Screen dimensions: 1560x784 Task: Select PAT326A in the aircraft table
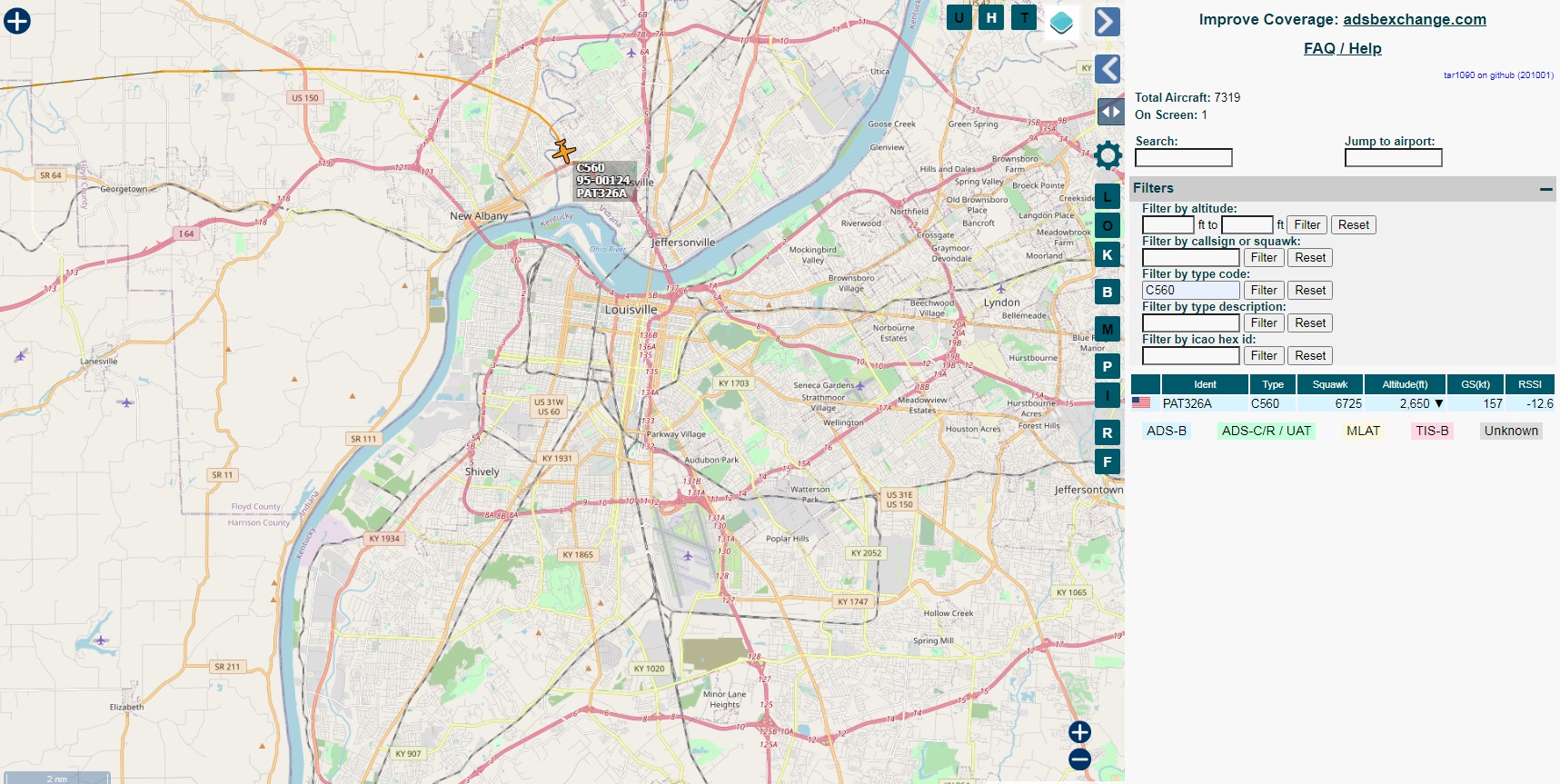(1343, 403)
